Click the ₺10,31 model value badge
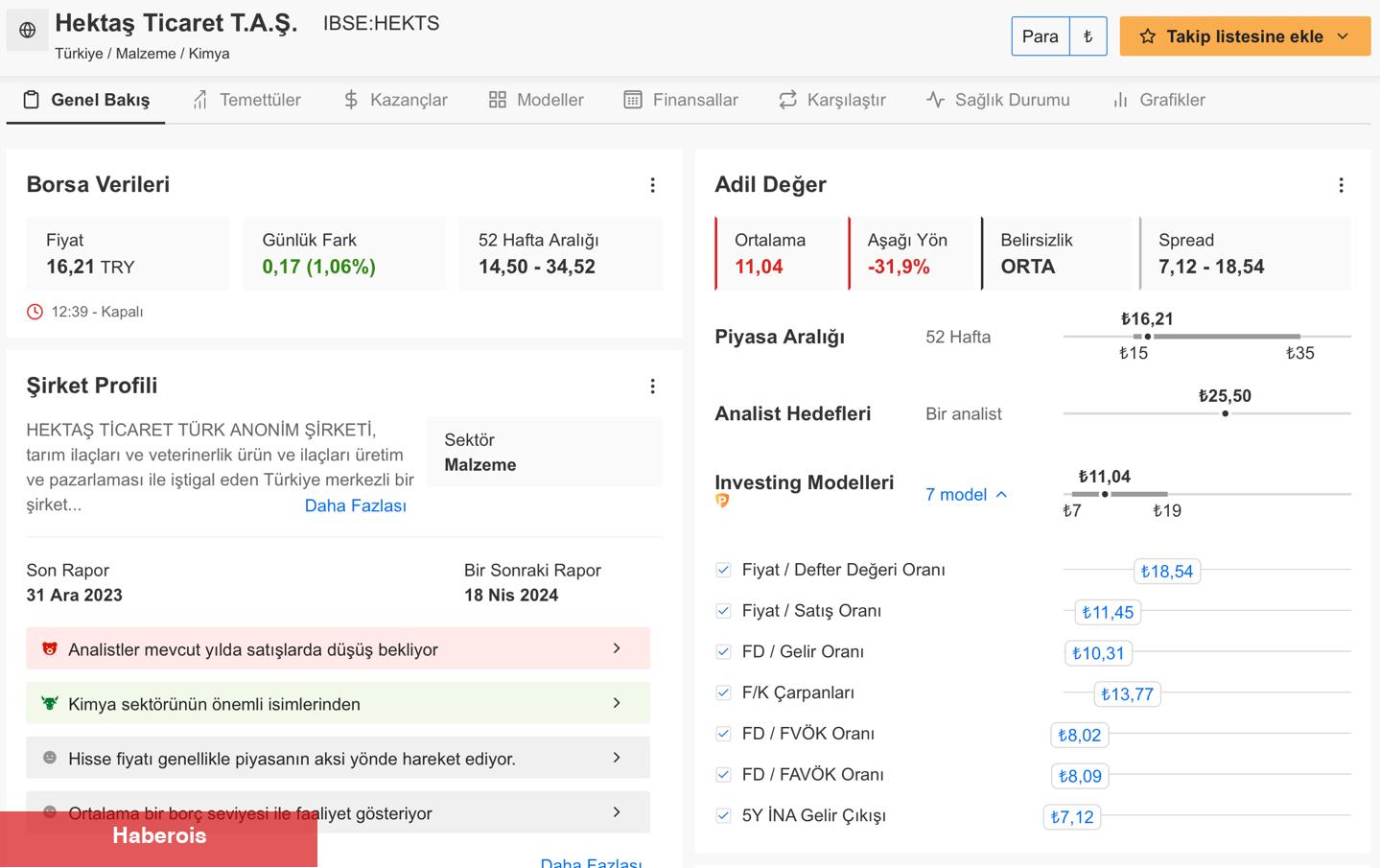1380x868 pixels. click(x=1098, y=653)
